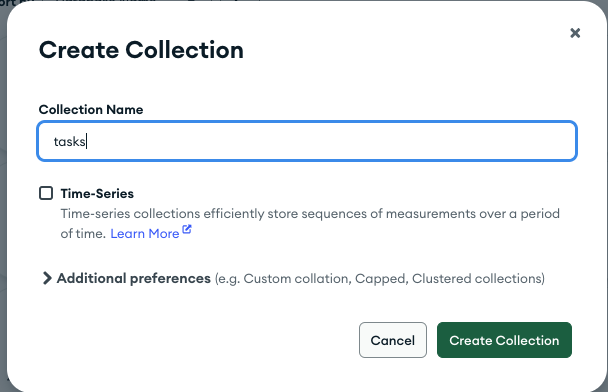The width and height of the screenshot is (608, 392).
Task: Confirm with the green Create Collection button
Action: [504, 340]
